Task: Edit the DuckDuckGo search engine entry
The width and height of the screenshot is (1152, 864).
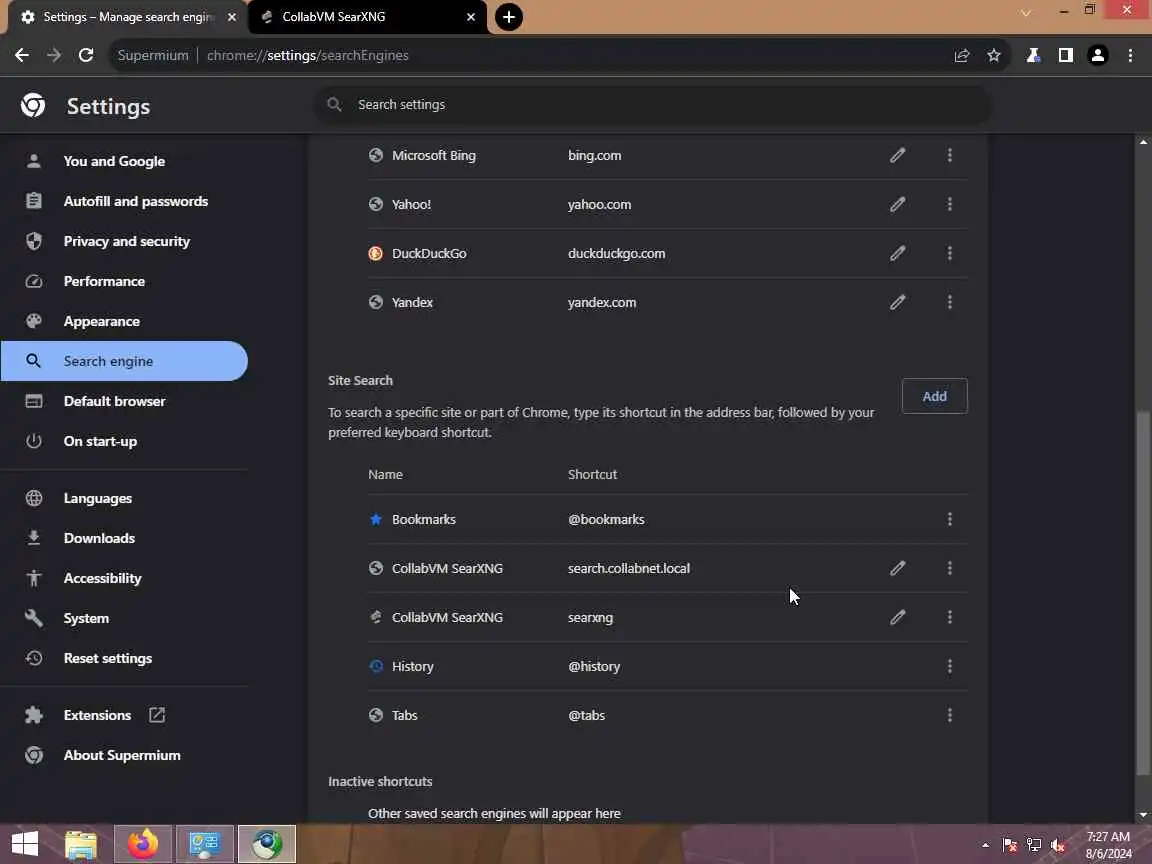Action: [897, 253]
